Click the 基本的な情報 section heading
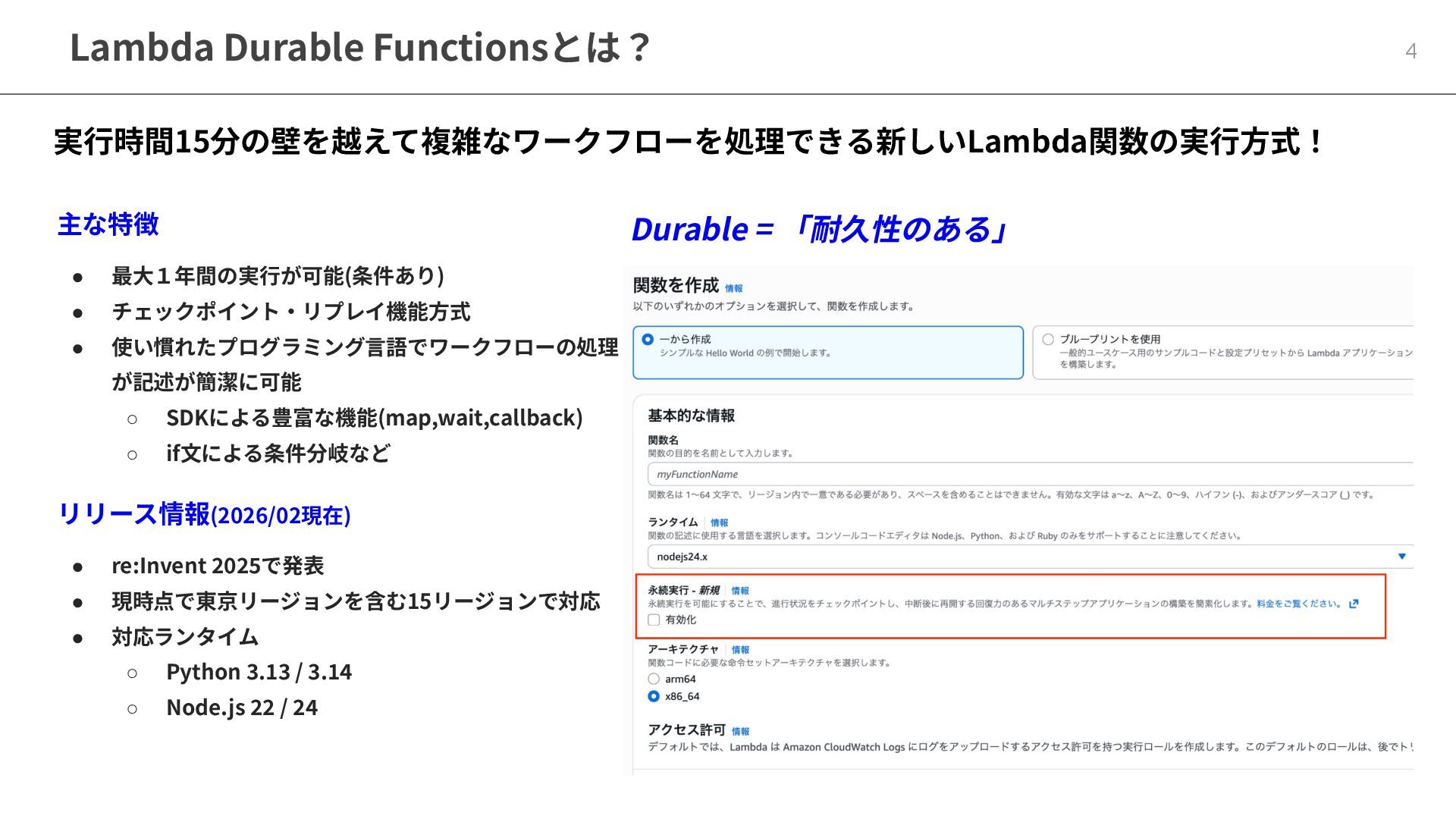The width and height of the screenshot is (1456, 819). 691,416
